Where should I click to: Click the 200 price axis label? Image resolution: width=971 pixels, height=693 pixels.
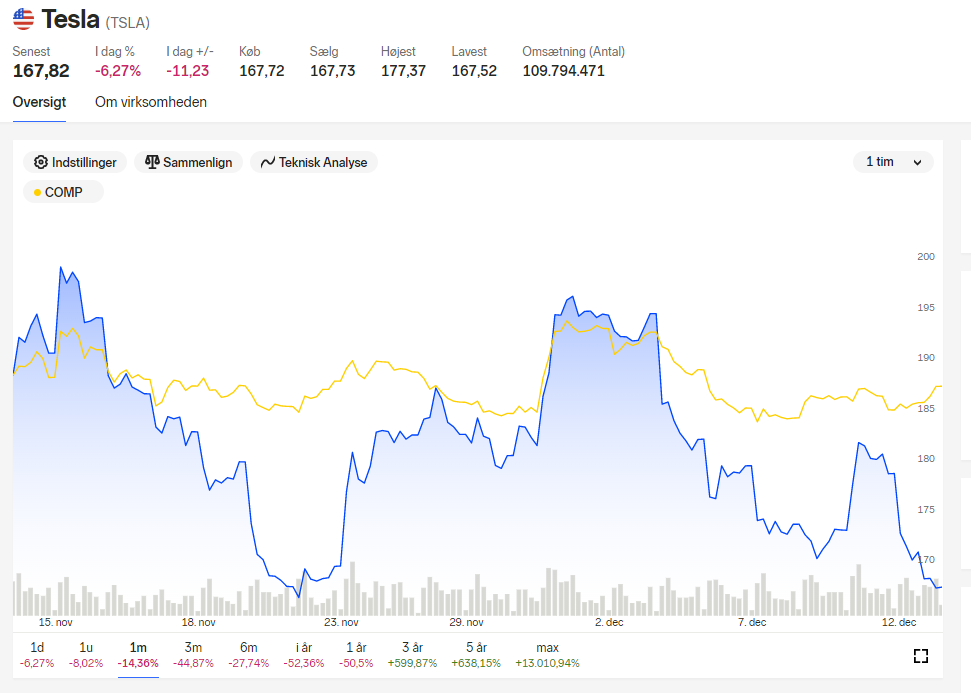pyautogui.click(x=926, y=256)
